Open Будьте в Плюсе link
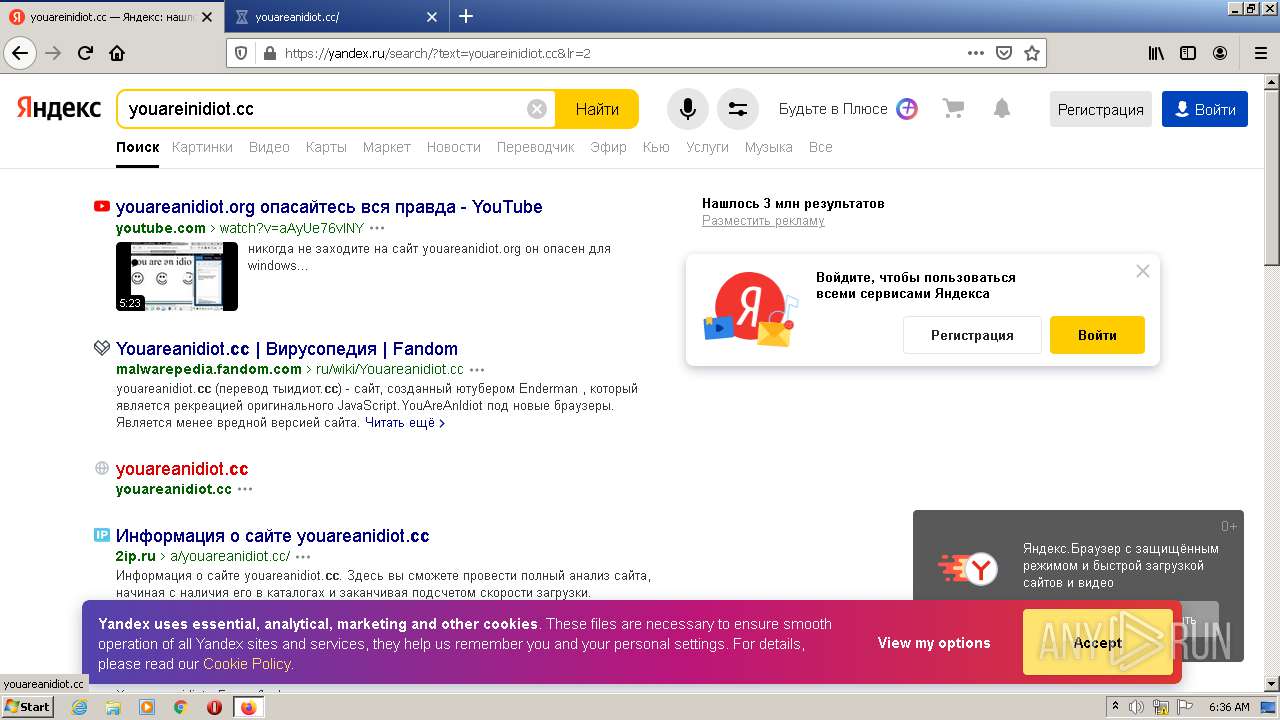 848,109
